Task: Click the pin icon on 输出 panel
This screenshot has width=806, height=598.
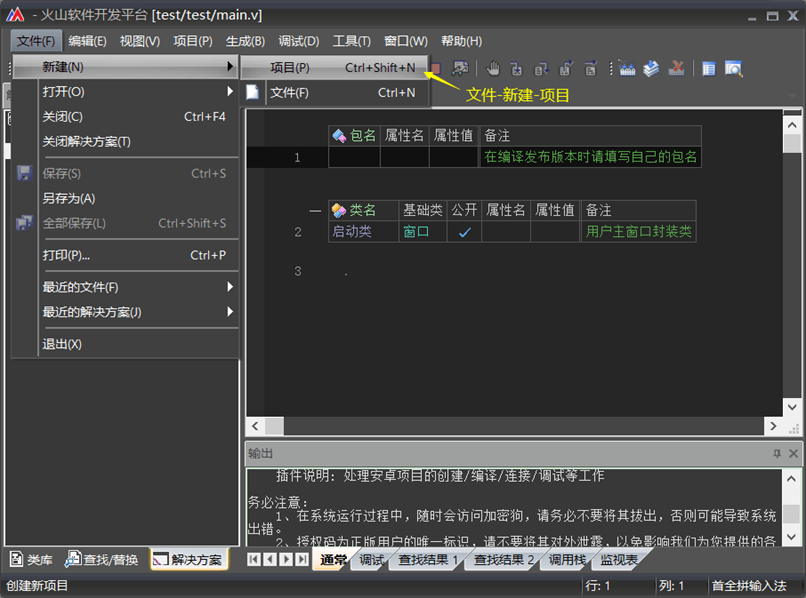Action: pos(777,454)
